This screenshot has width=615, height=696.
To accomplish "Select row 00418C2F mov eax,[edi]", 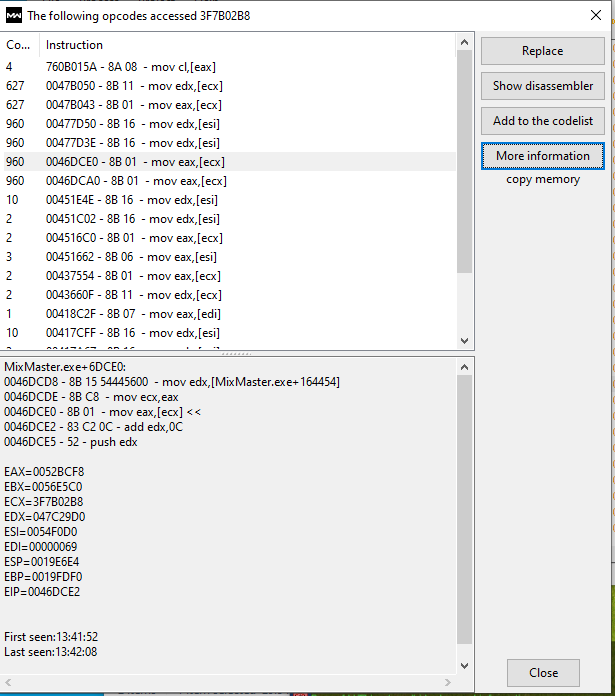I will pos(229,314).
